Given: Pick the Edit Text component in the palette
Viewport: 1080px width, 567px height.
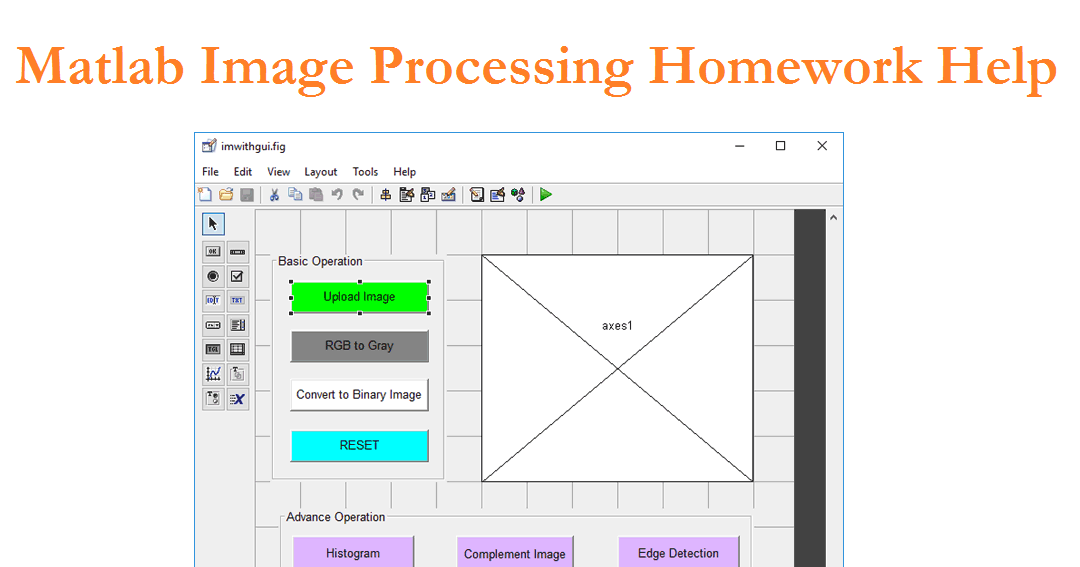Looking at the screenshot, I should [x=213, y=300].
